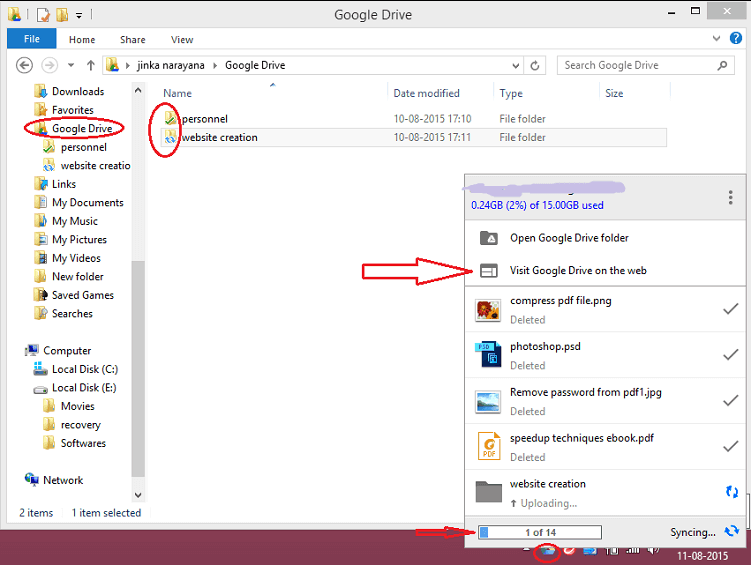The image size is (751, 565).
Task: Click the search magnifier icon
Action: click(722, 65)
